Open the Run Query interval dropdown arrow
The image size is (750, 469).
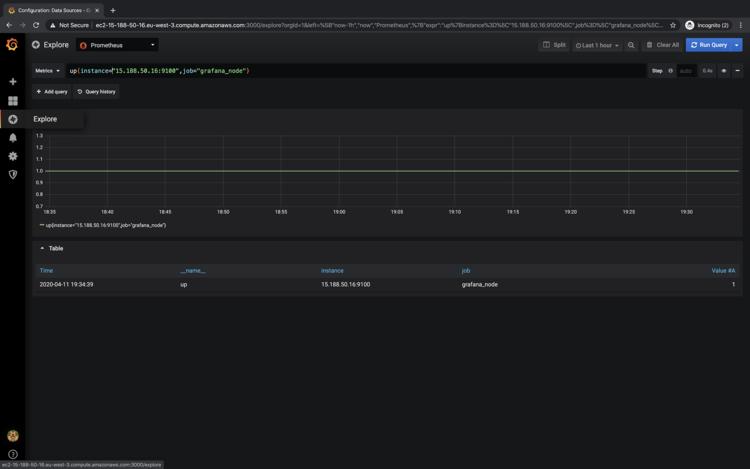(x=738, y=45)
